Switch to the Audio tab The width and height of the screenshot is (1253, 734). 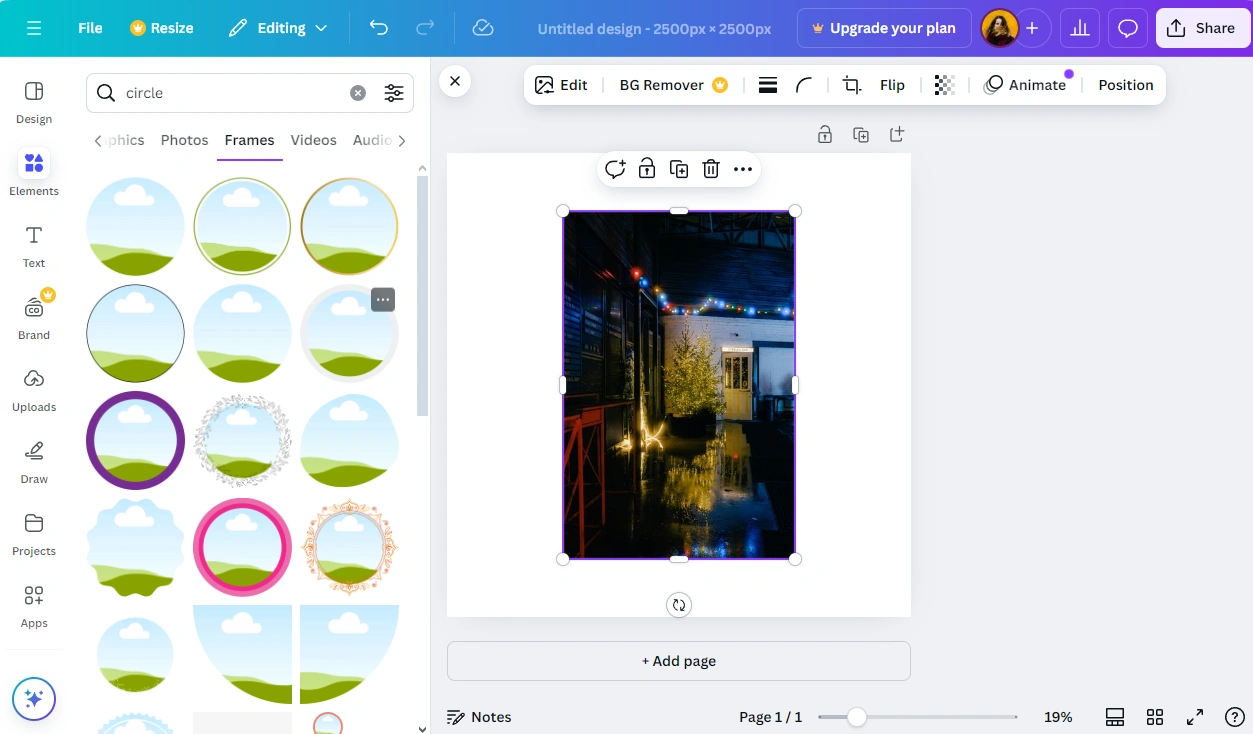372,140
